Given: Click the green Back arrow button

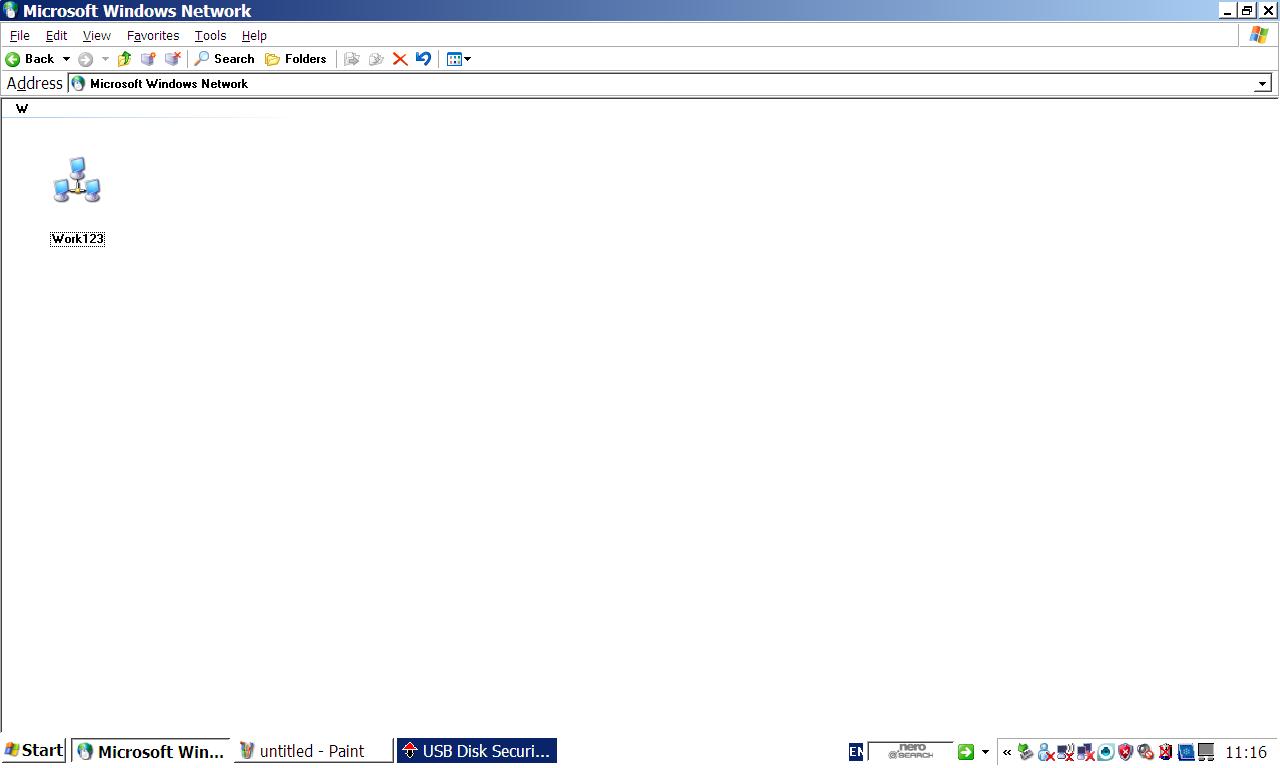Looking at the screenshot, I should [x=30, y=59].
